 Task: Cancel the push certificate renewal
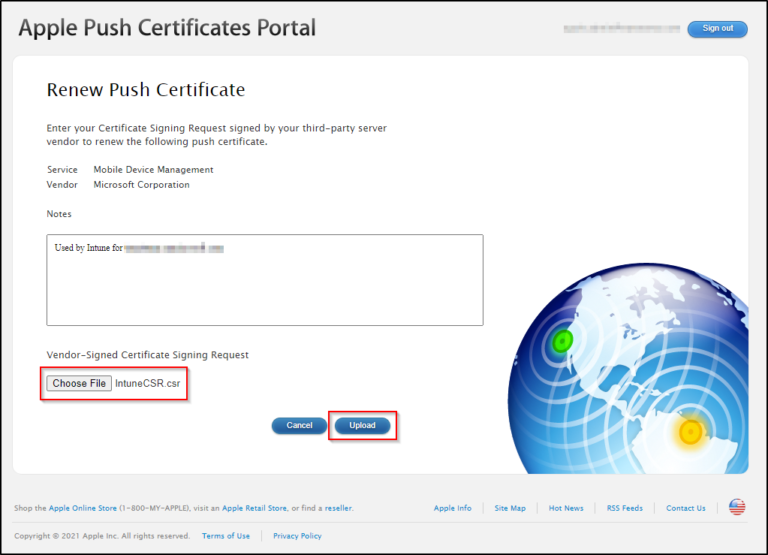pos(299,425)
